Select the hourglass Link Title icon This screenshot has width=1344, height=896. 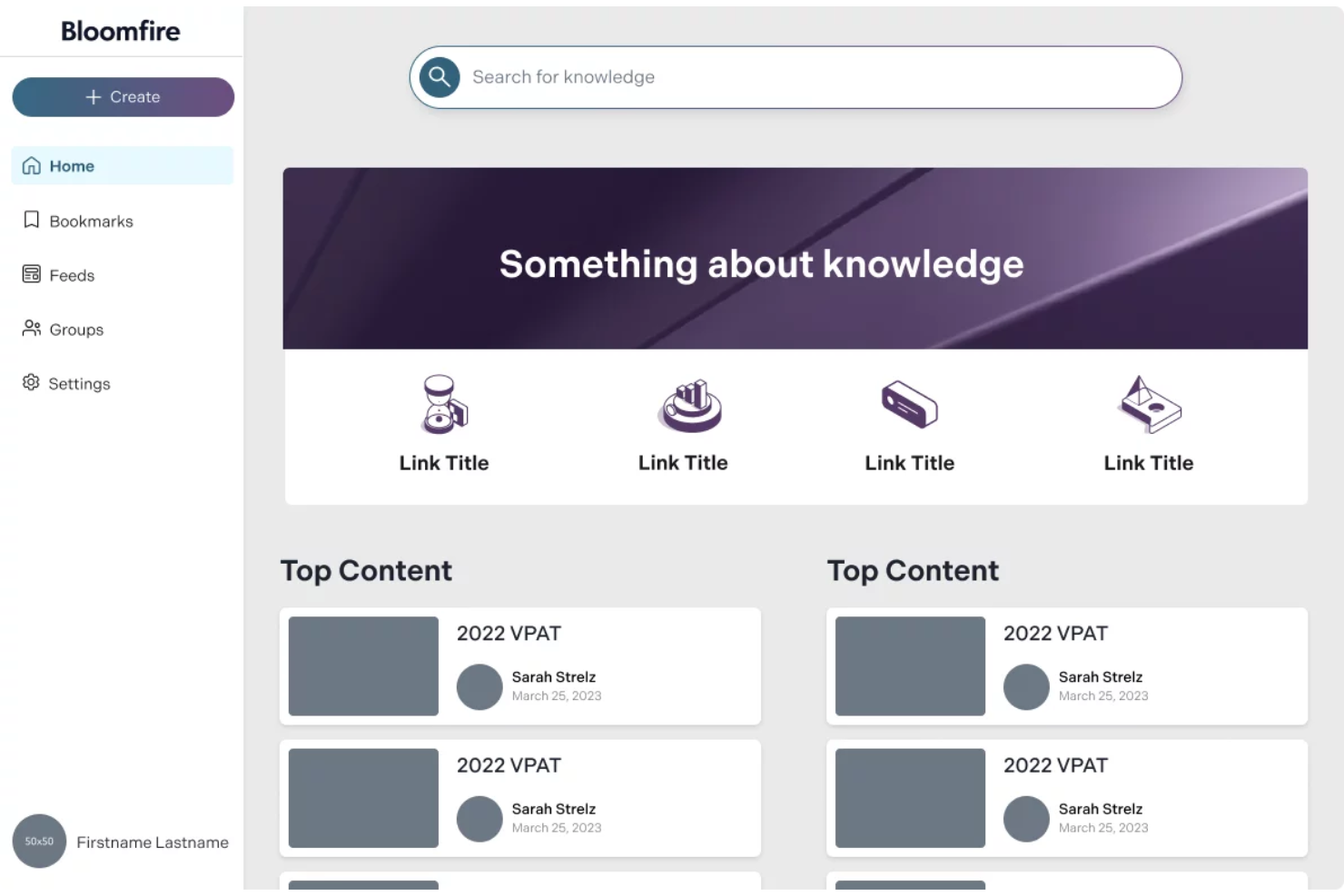point(443,405)
